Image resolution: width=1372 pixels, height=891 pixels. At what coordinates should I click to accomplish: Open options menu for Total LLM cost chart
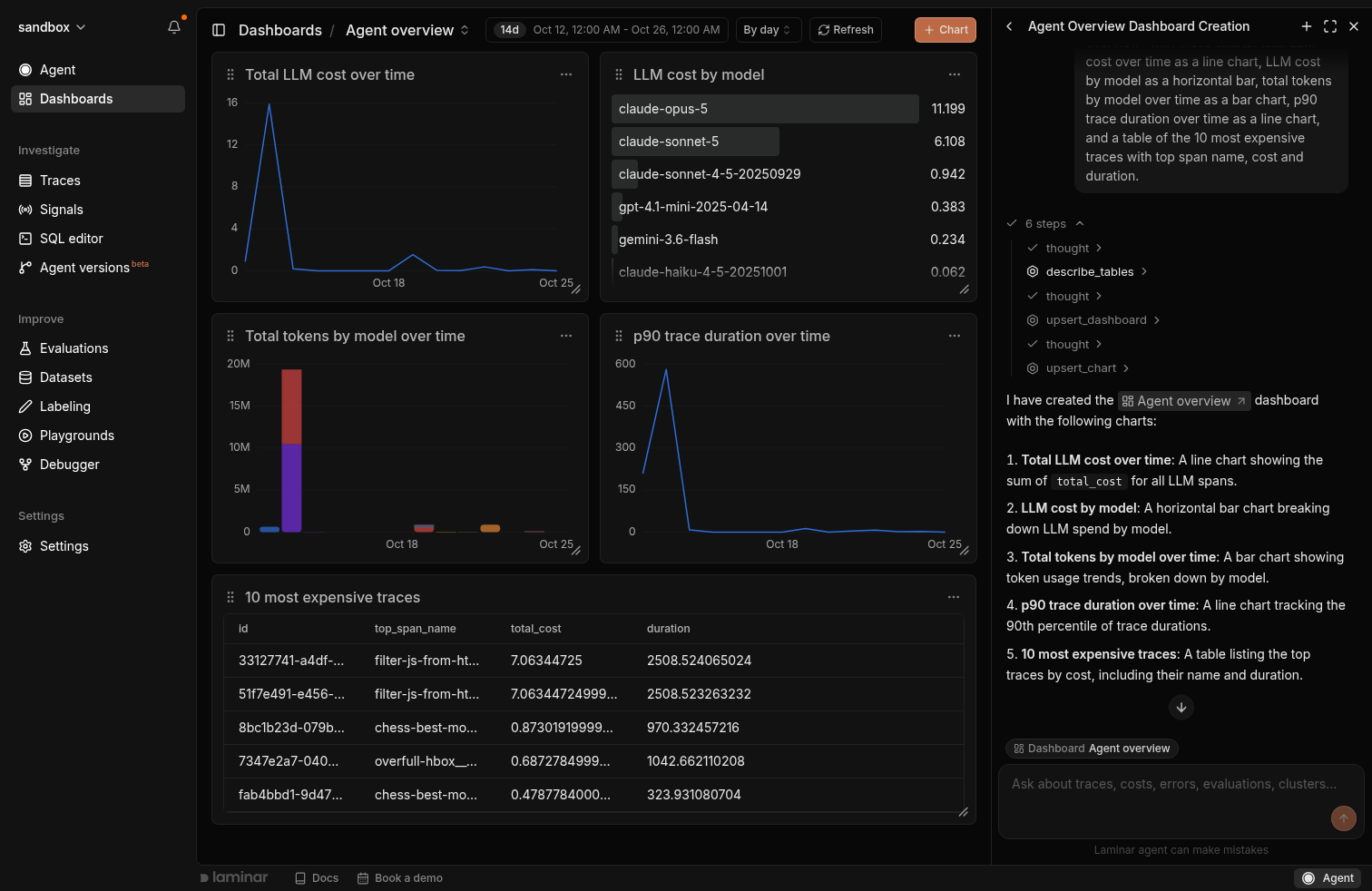point(566,74)
